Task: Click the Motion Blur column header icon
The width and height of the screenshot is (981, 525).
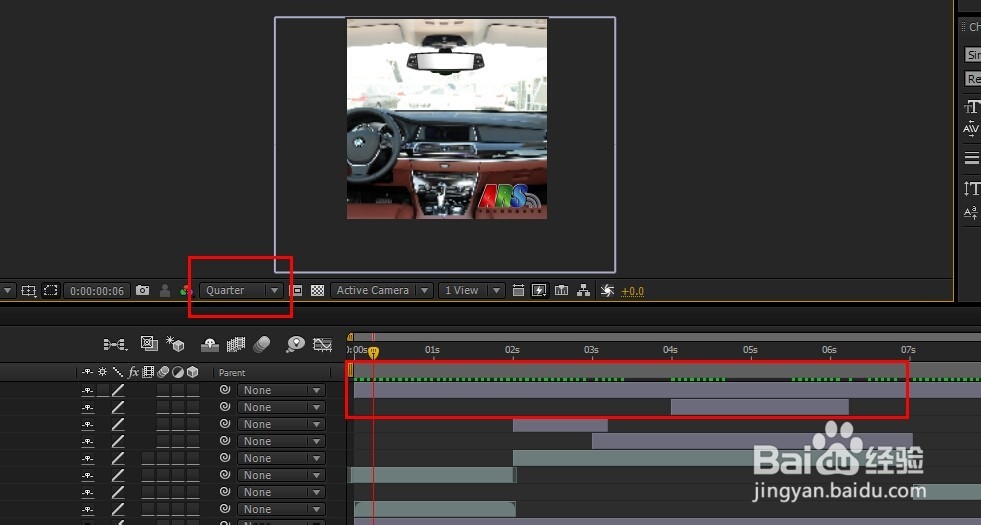Action: click(163, 372)
